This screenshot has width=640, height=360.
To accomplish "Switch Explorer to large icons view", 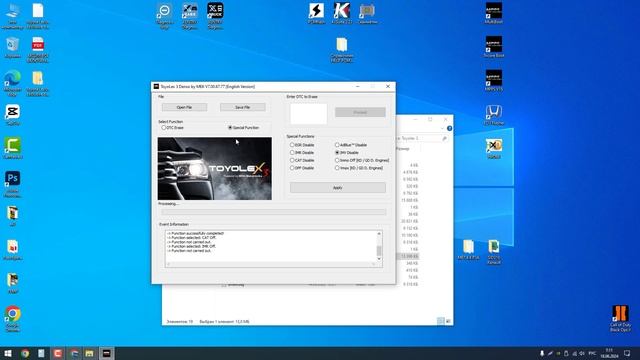I will 448,321.
